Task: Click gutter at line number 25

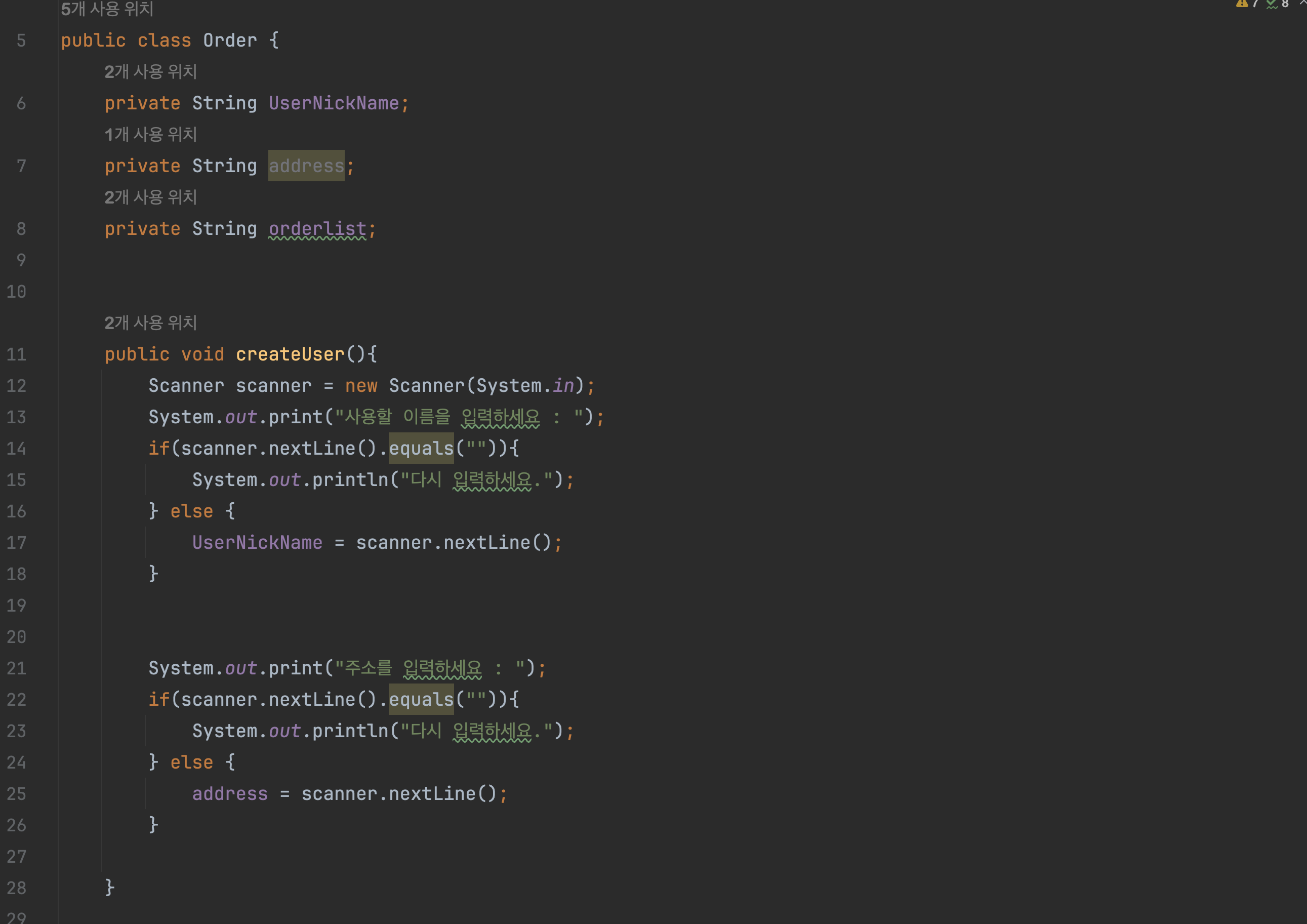Action: (x=17, y=793)
